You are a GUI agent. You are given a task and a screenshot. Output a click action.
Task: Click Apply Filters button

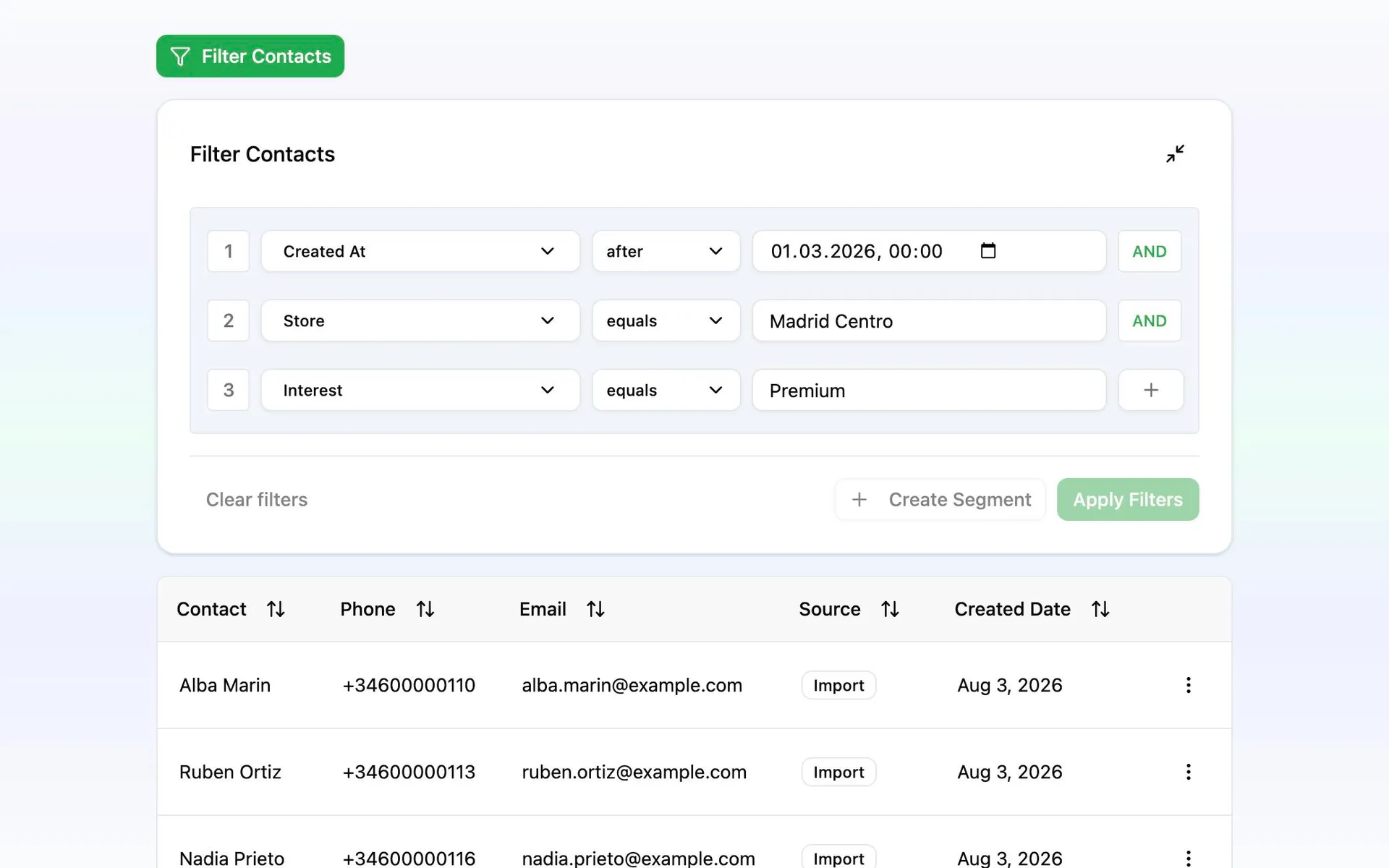coord(1128,499)
